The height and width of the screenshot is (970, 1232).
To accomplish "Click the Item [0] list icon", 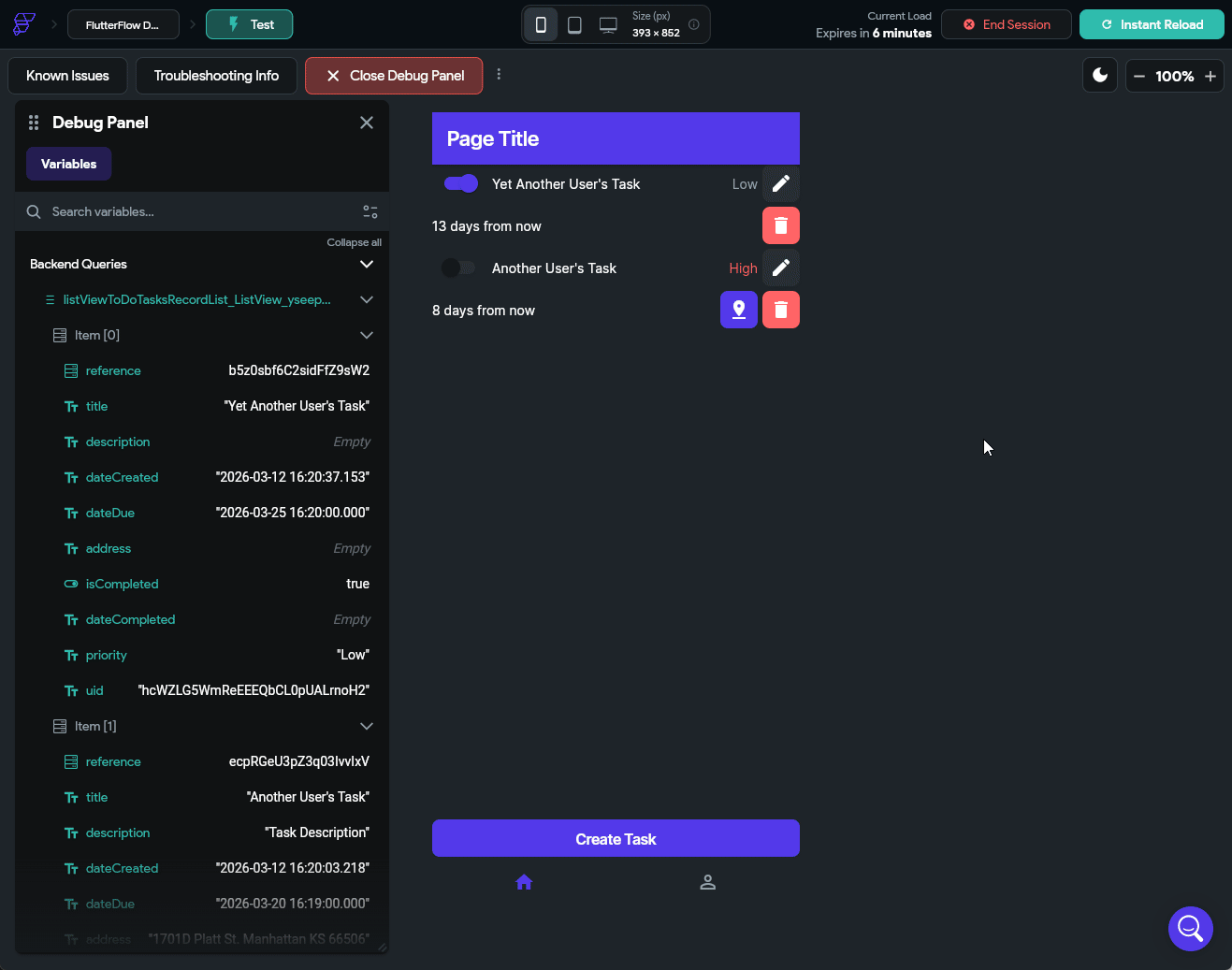I will (60, 335).
